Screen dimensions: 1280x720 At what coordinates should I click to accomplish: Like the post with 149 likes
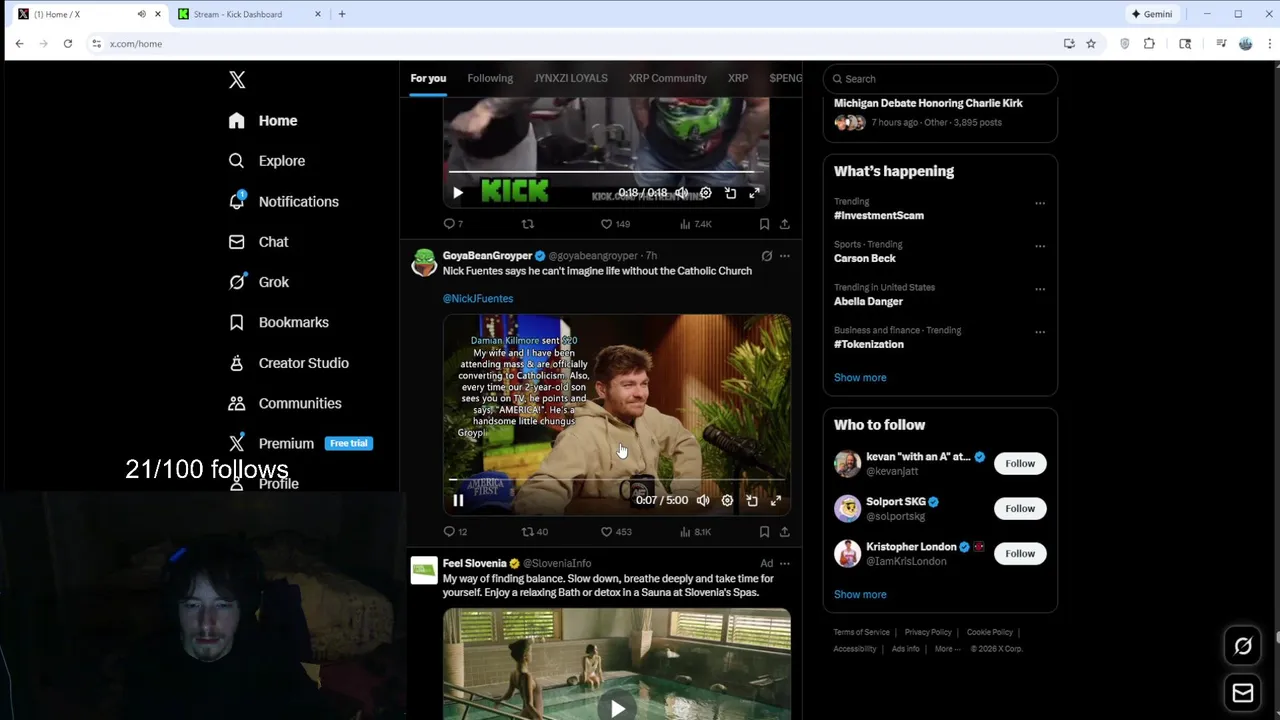[615, 224]
